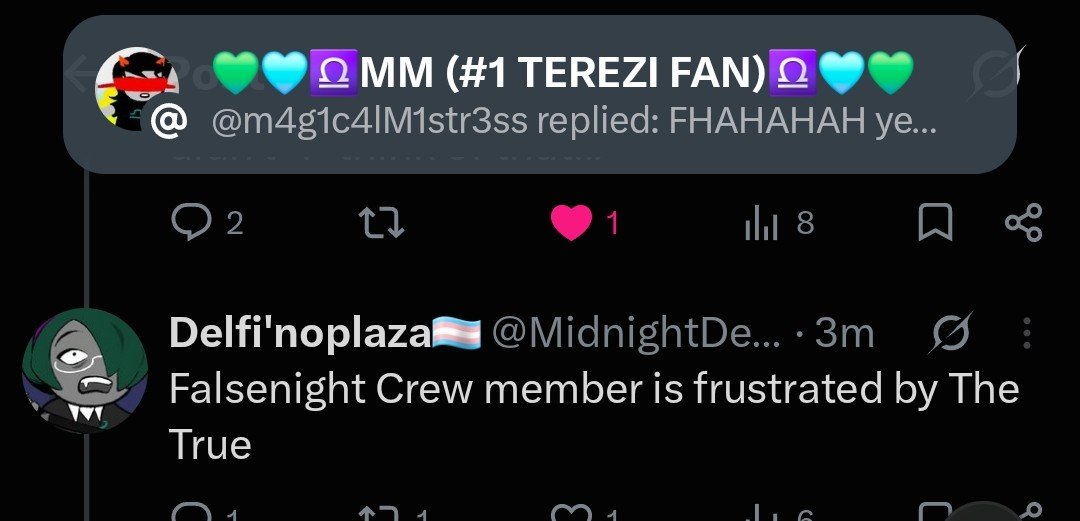Image resolution: width=1080 pixels, height=521 pixels.
Task: View analytics showing 8 views
Action: click(x=780, y=223)
